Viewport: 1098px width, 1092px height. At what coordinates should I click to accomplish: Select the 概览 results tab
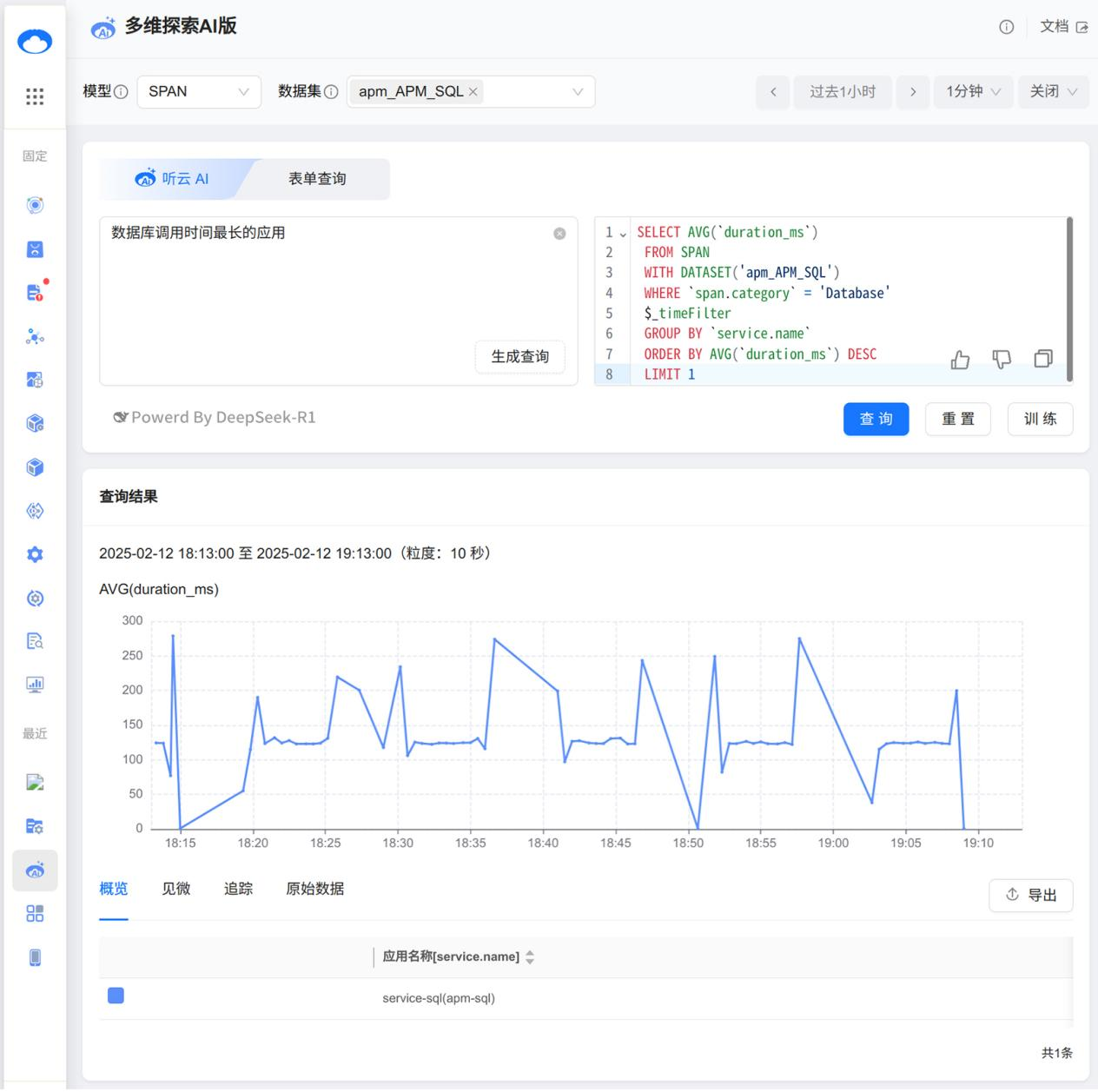click(114, 889)
